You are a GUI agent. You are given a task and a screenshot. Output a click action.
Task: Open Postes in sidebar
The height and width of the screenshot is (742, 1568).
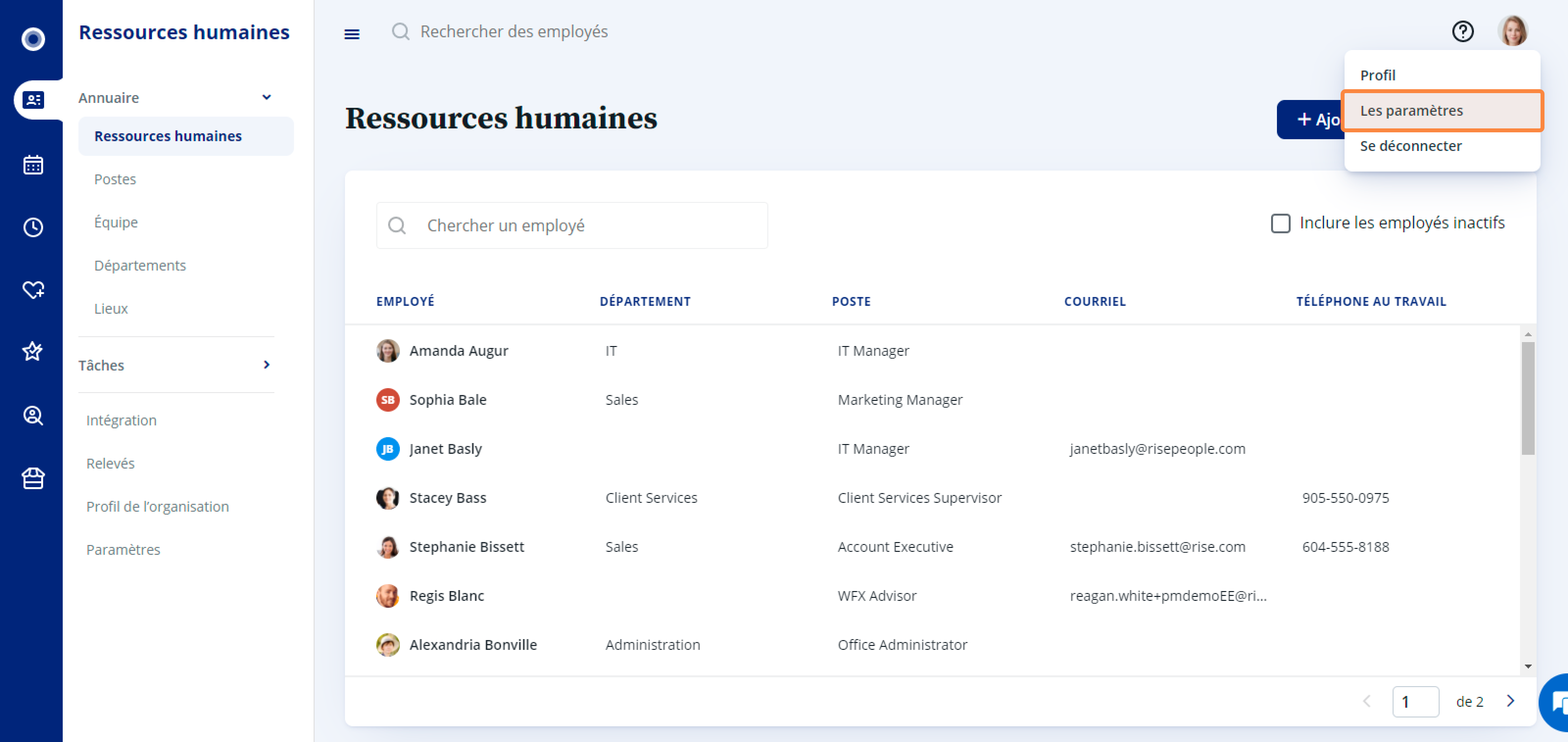tap(115, 179)
